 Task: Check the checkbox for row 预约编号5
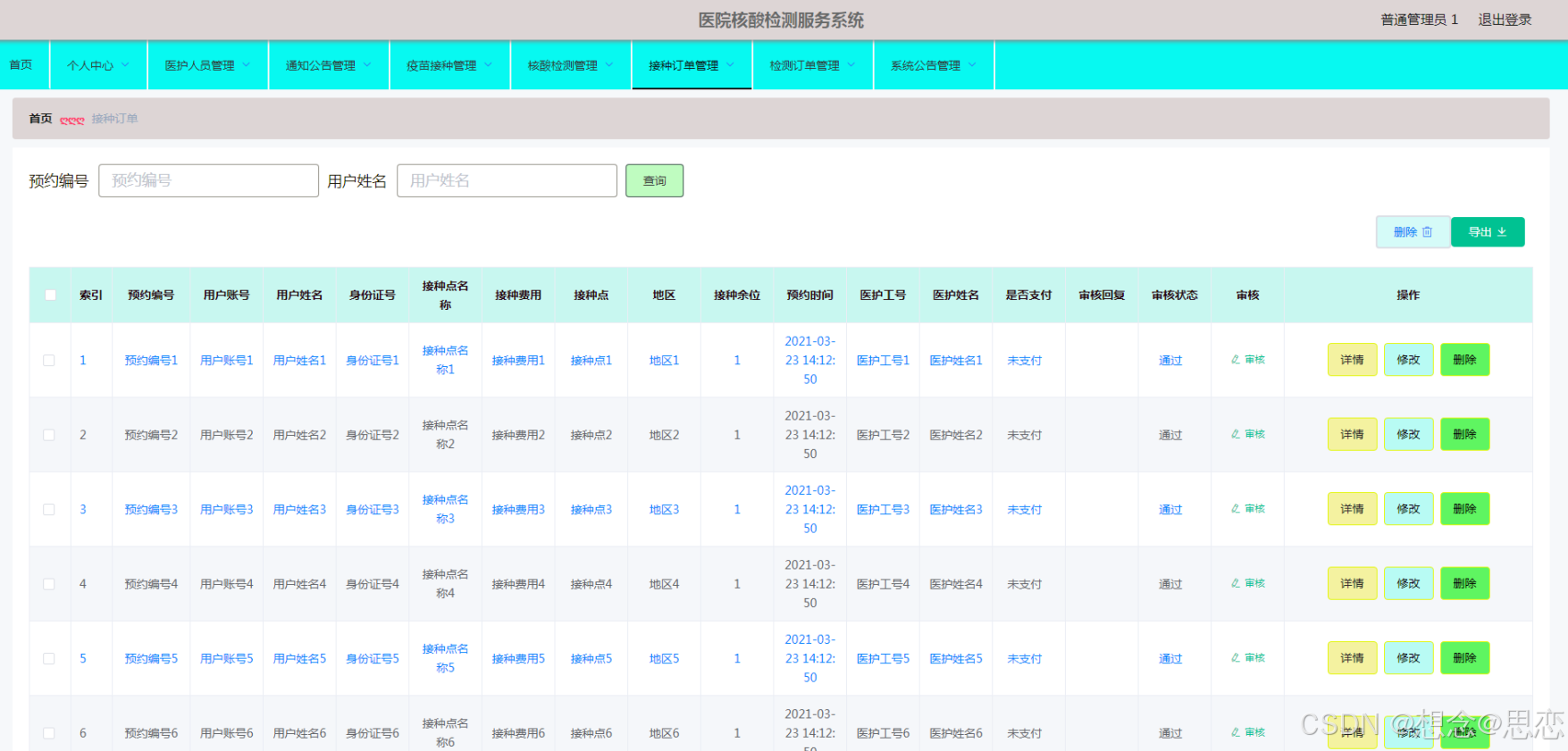pos(49,659)
